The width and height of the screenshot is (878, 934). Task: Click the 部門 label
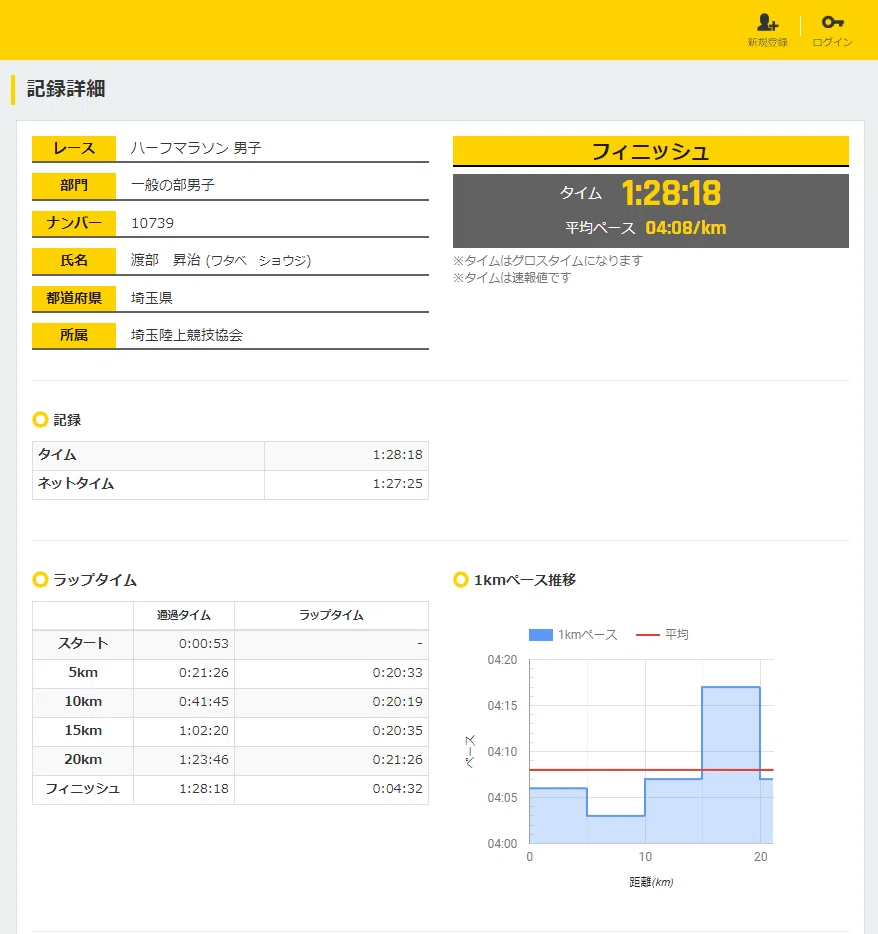tap(74, 185)
